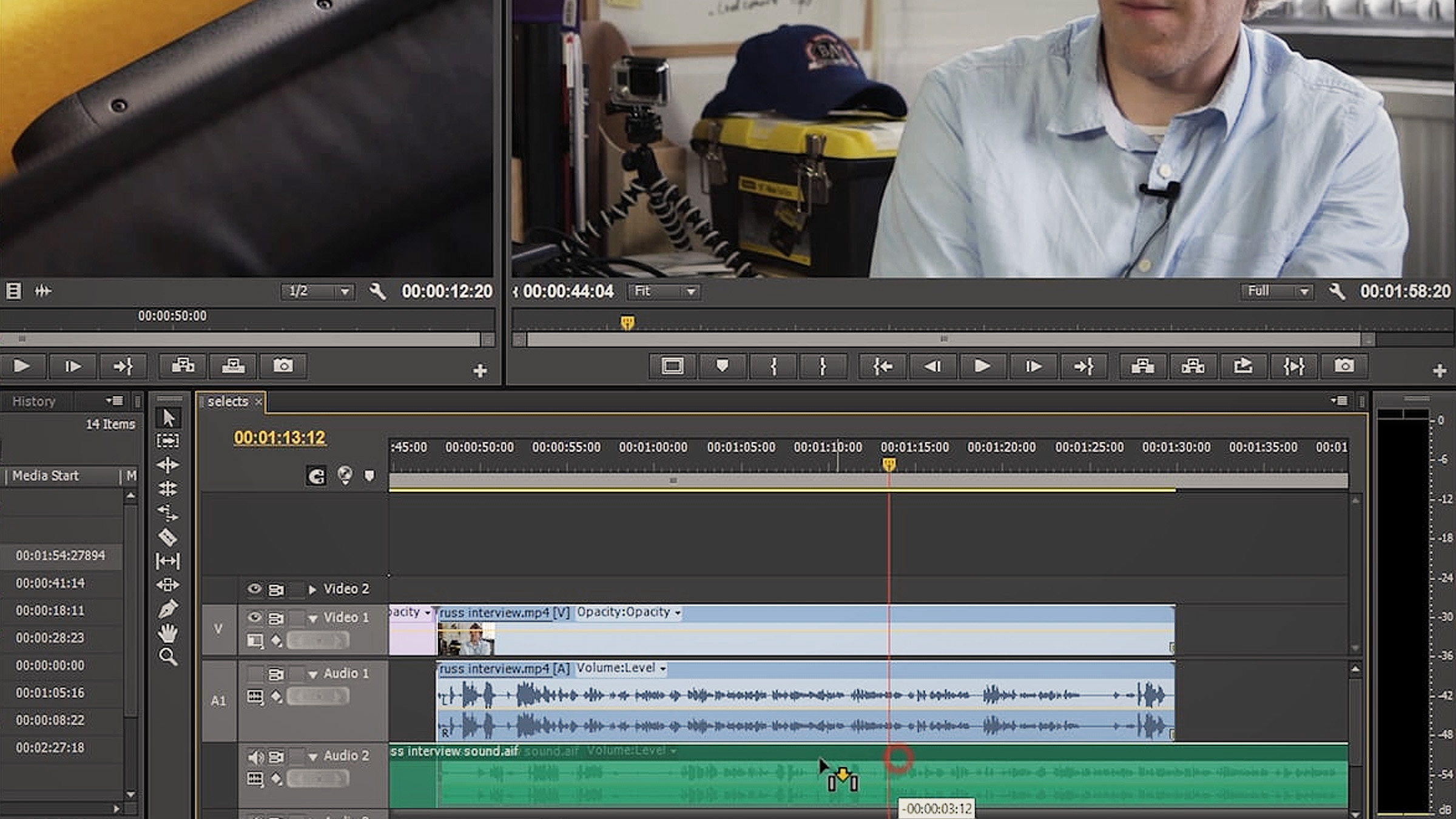Collapse the Audio 1 track header

312,673
